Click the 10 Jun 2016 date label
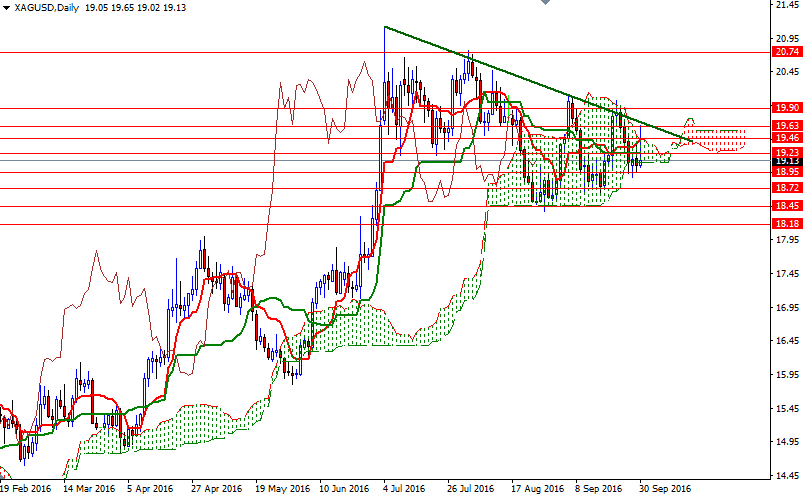 (x=343, y=488)
